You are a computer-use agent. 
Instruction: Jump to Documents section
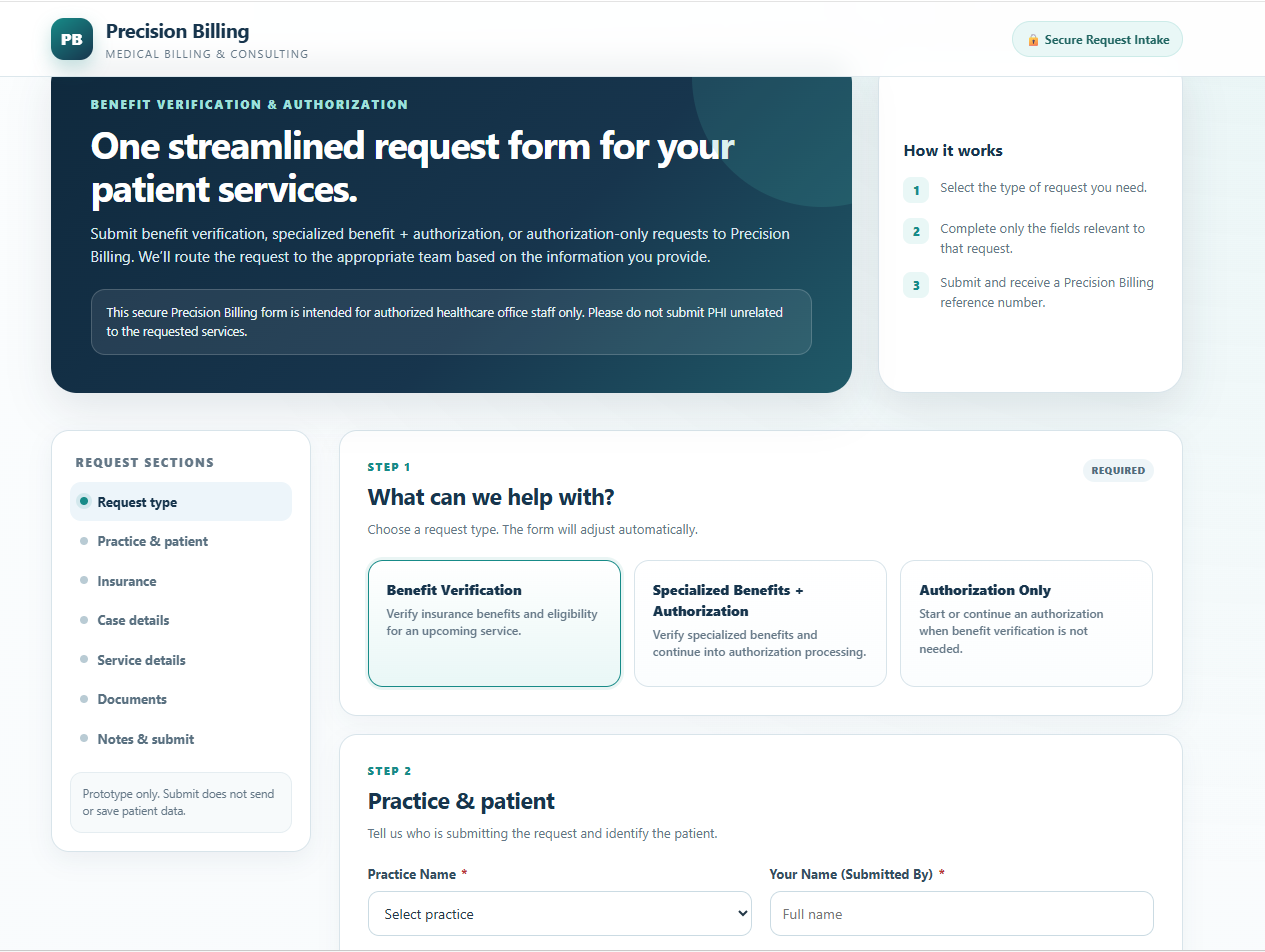pyautogui.click(x=181, y=699)
